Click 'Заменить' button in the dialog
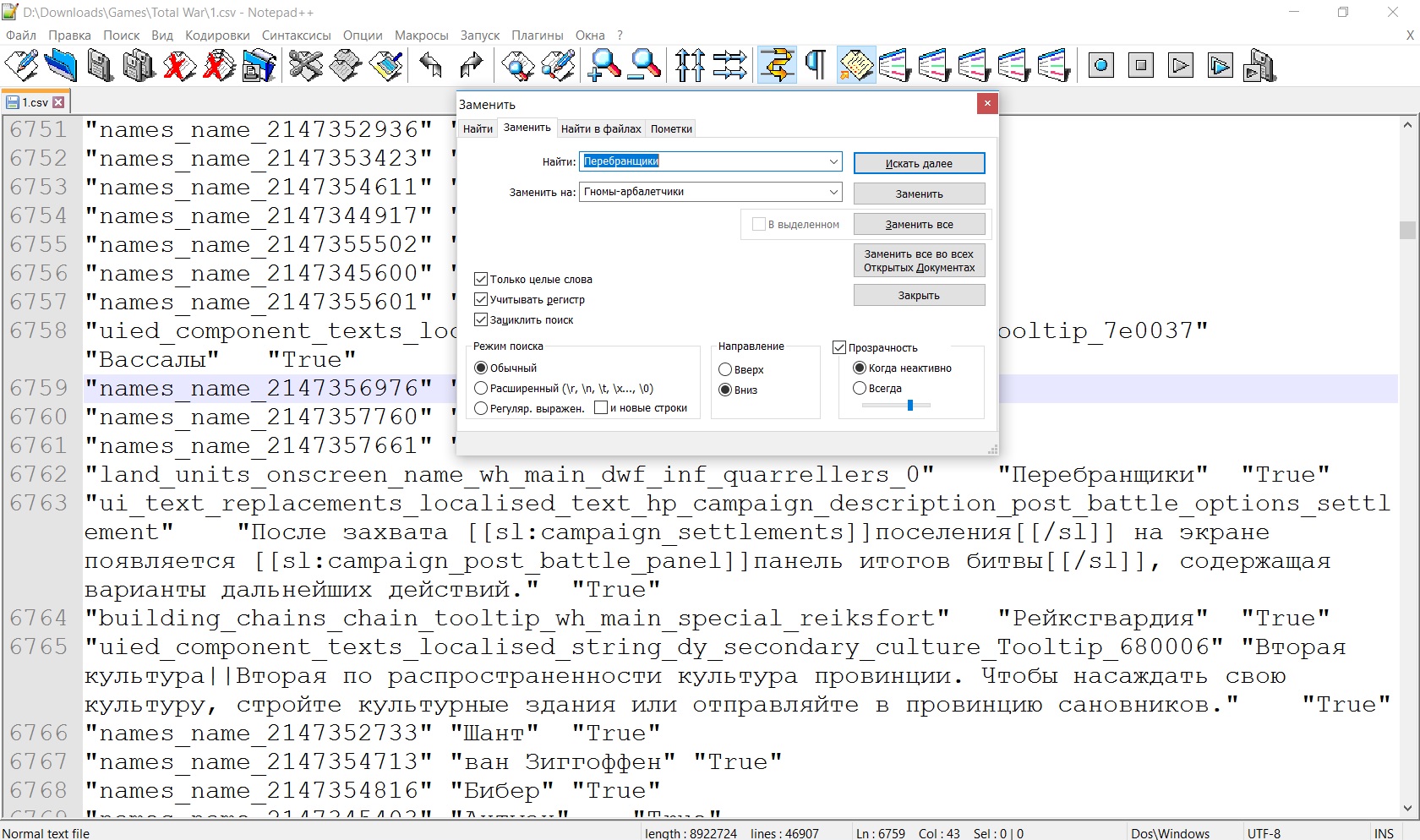The width and height of the screenshot is (1420, 840). point(919,194)
